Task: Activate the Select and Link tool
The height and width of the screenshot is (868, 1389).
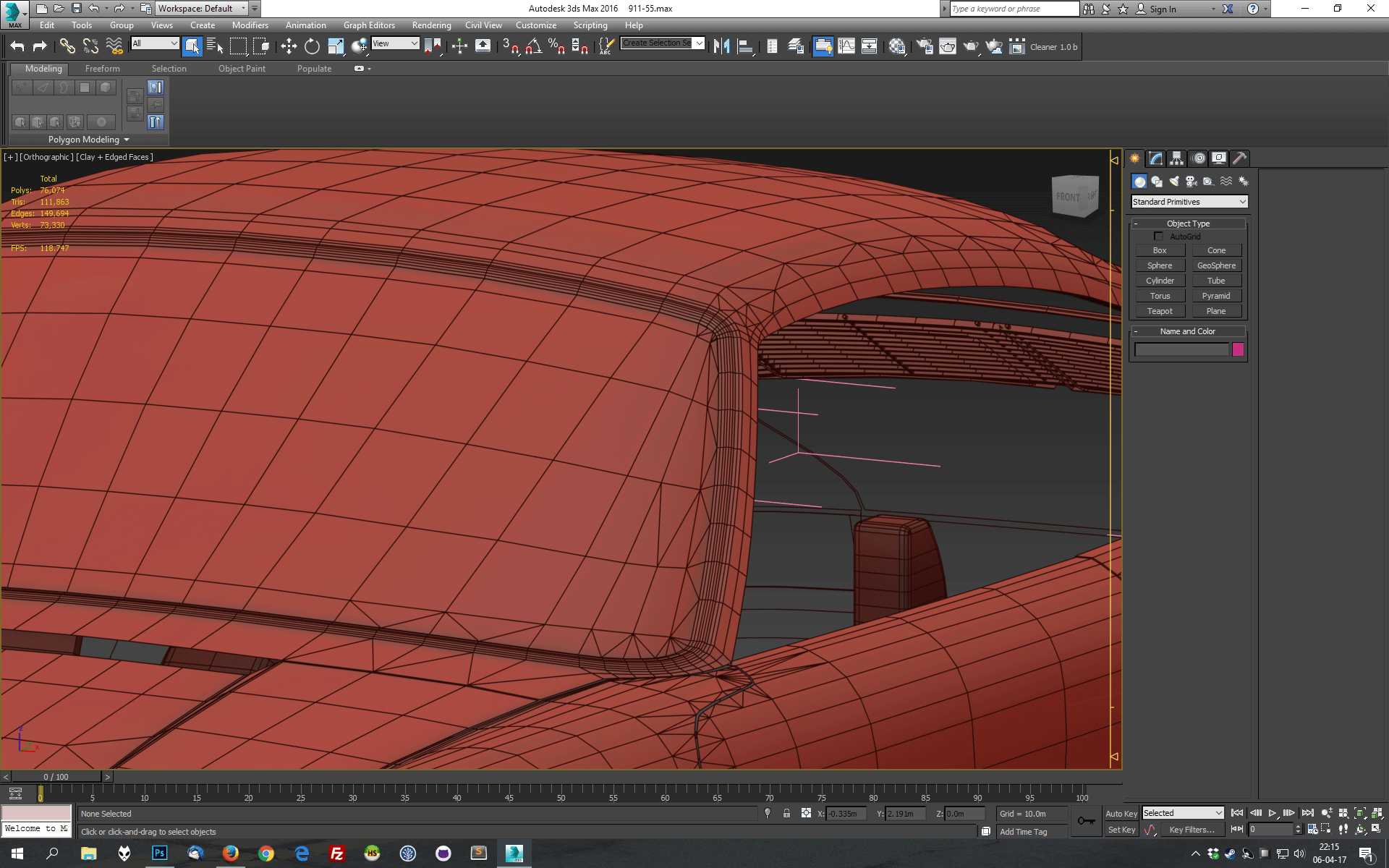Action: [67, 47]
